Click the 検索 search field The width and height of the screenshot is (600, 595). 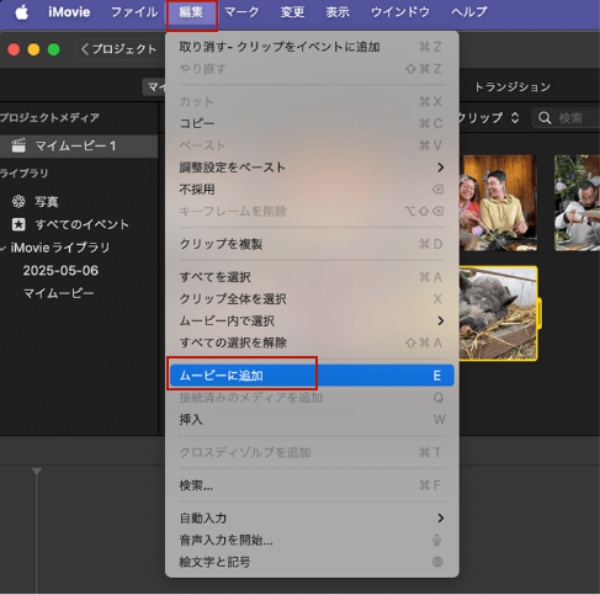(566, 117)
